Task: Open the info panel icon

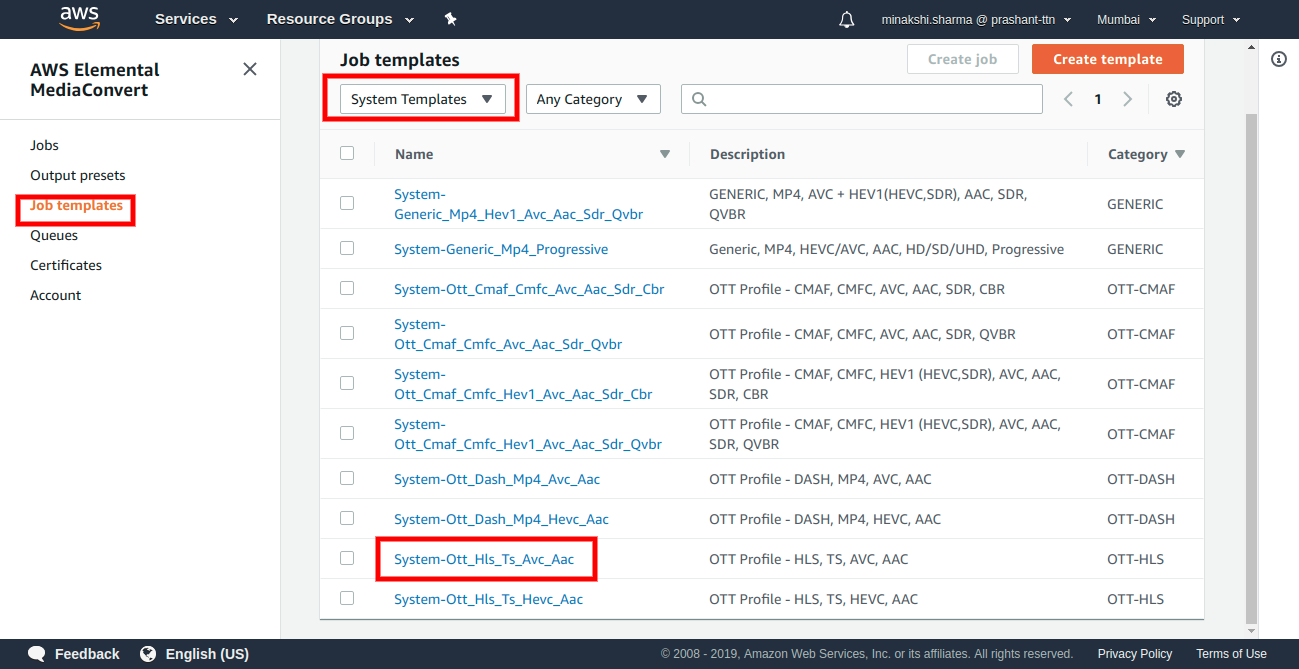Action: click(1278, 59)
